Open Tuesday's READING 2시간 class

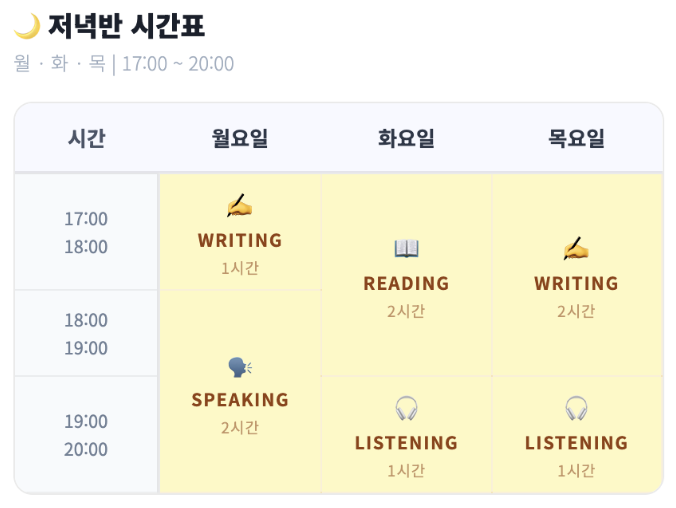pos(406,275)
